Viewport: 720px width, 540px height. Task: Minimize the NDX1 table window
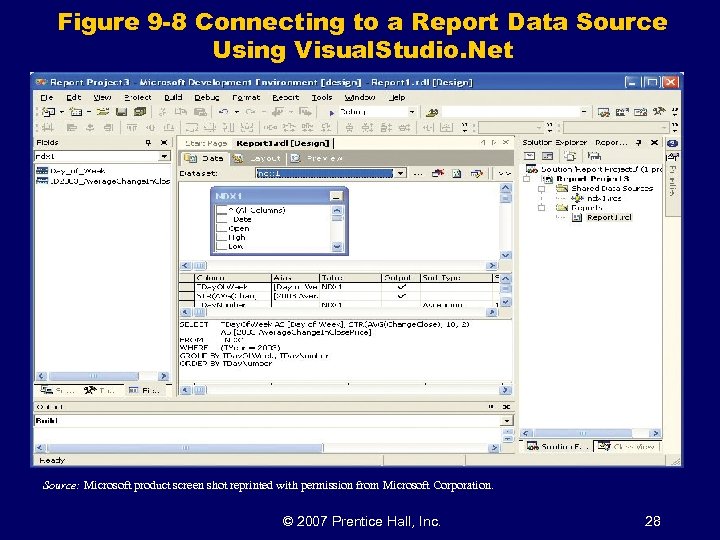(337, 197)
